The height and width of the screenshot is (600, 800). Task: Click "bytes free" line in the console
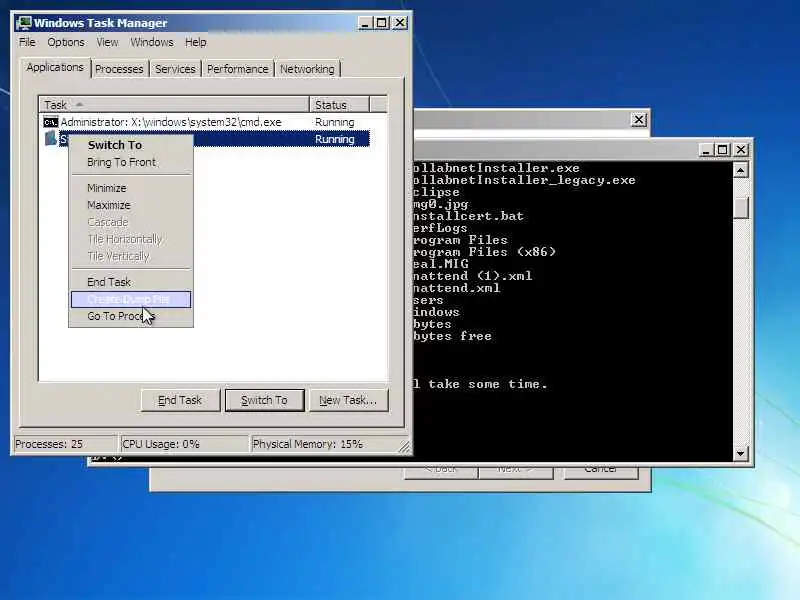[x=452, y=336]
